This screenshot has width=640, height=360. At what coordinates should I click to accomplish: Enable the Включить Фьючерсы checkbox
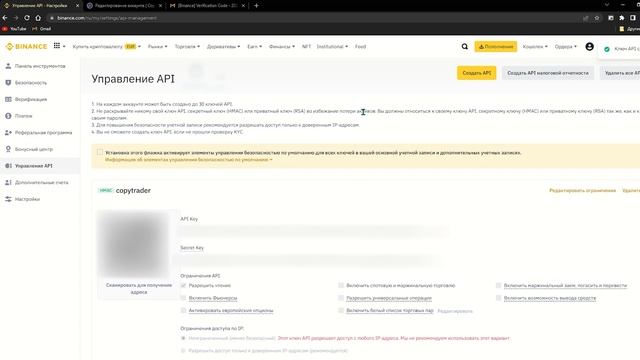pos(183,298)
